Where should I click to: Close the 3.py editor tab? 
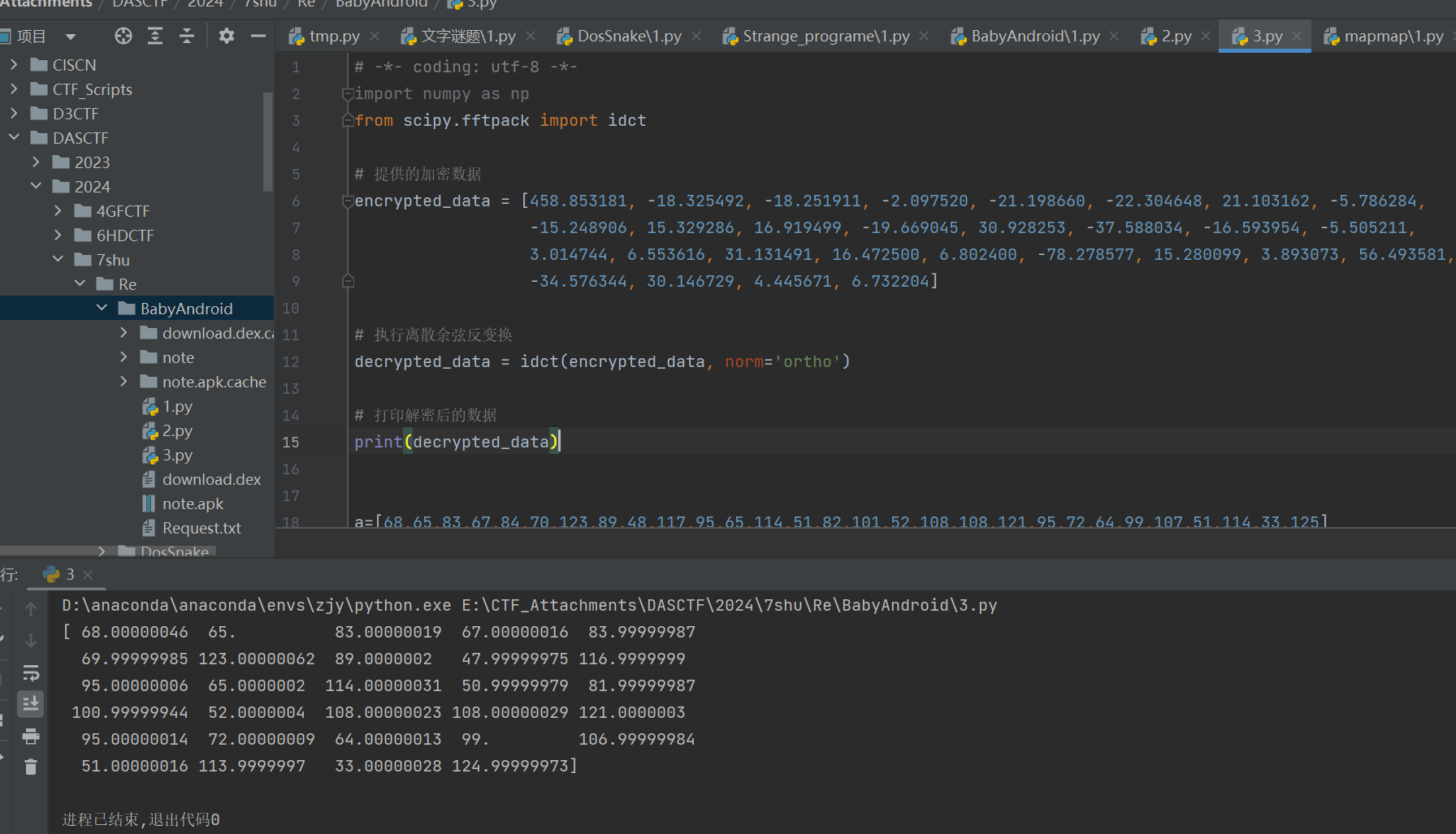(1297, 36)
